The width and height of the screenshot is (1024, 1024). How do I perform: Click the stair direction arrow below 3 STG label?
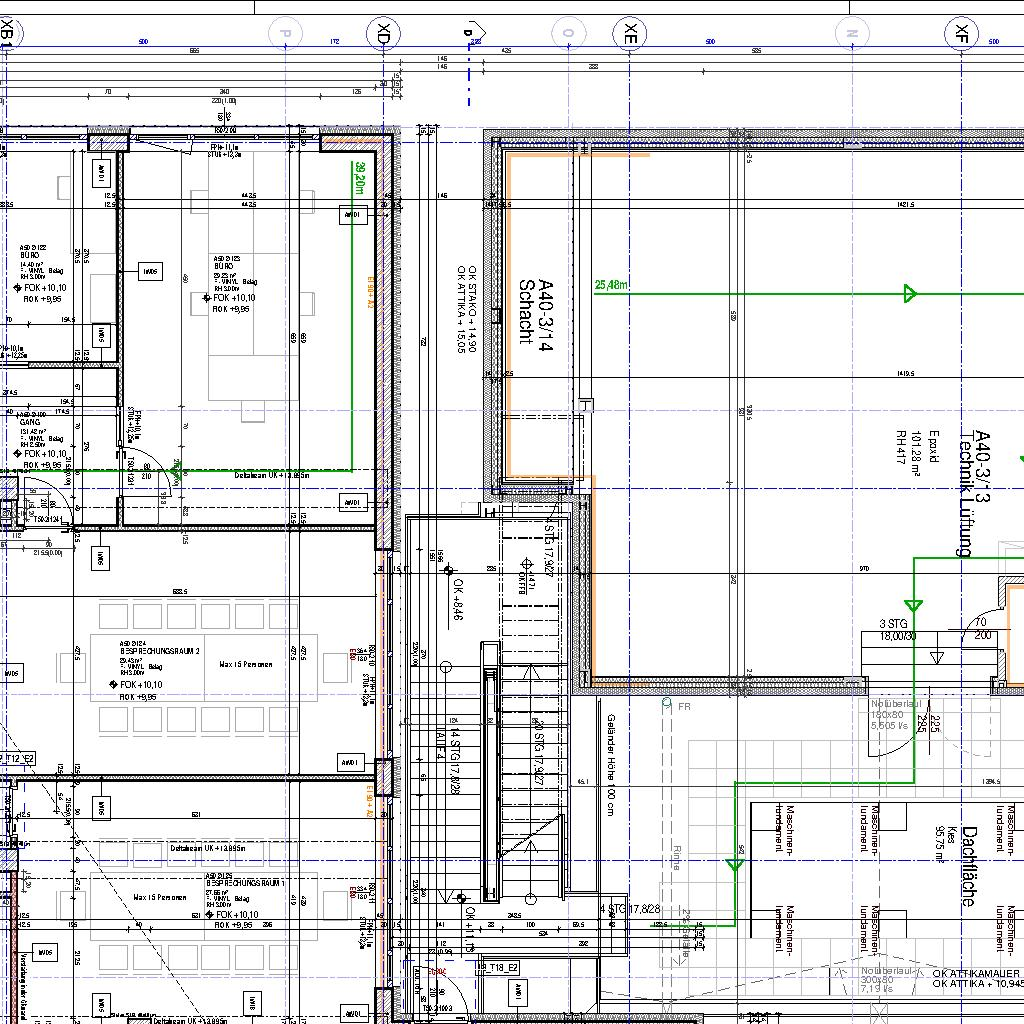coord(938,658)
